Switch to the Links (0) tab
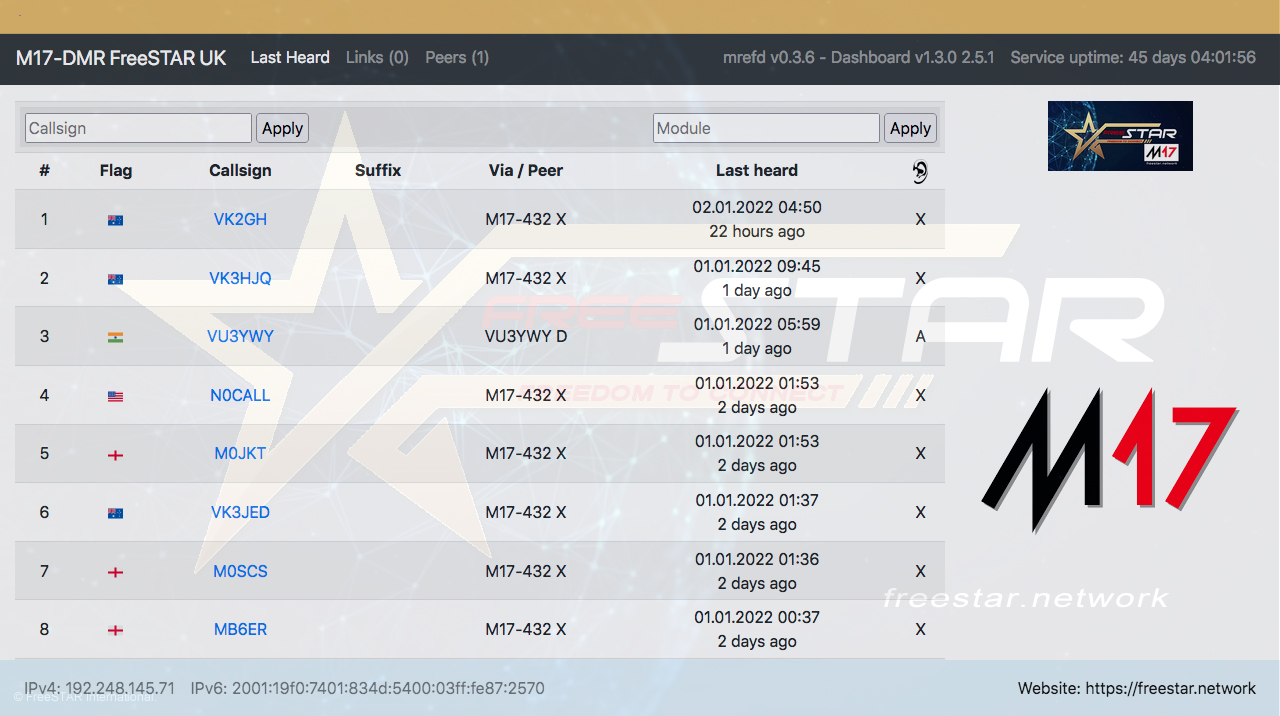1280x716 pixels. click(377, 58)
